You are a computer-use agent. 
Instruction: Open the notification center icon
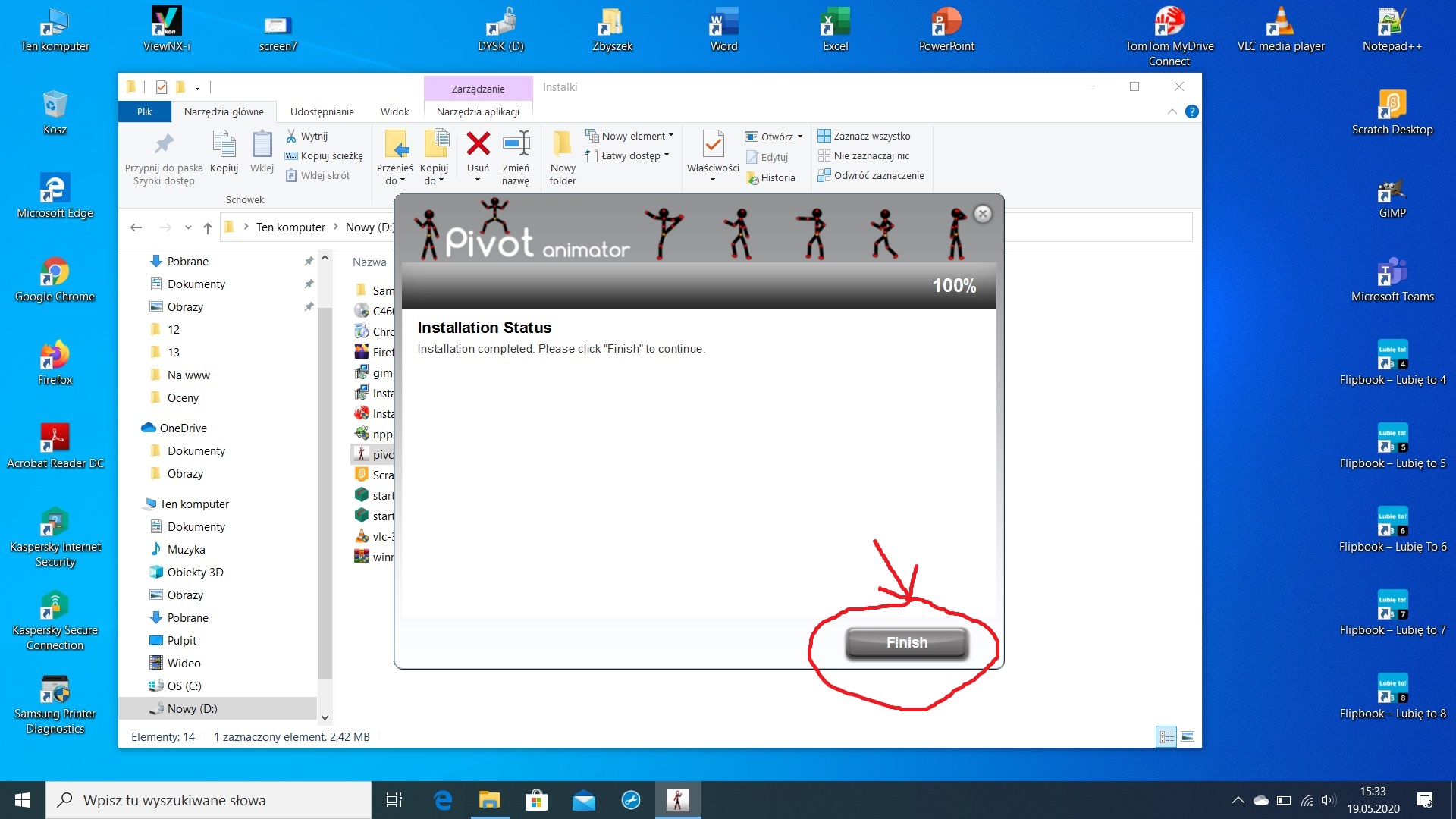coord(1424,800)
